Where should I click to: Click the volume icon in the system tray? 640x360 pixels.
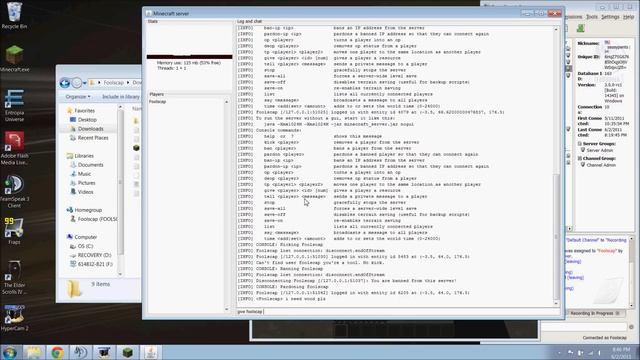[599, 353]
